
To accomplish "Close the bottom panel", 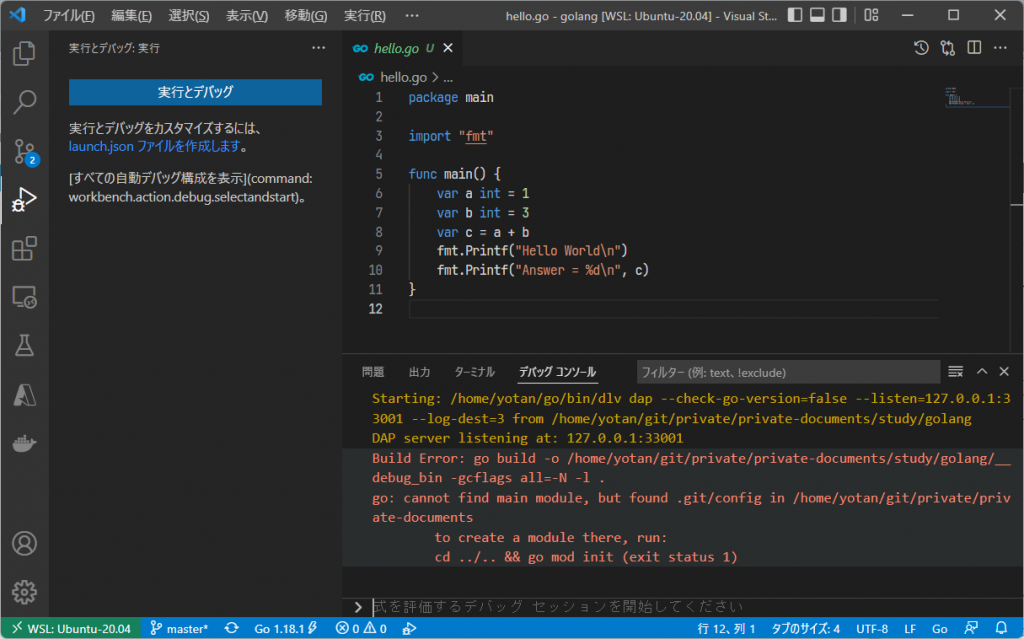I will coord(1004,371).
